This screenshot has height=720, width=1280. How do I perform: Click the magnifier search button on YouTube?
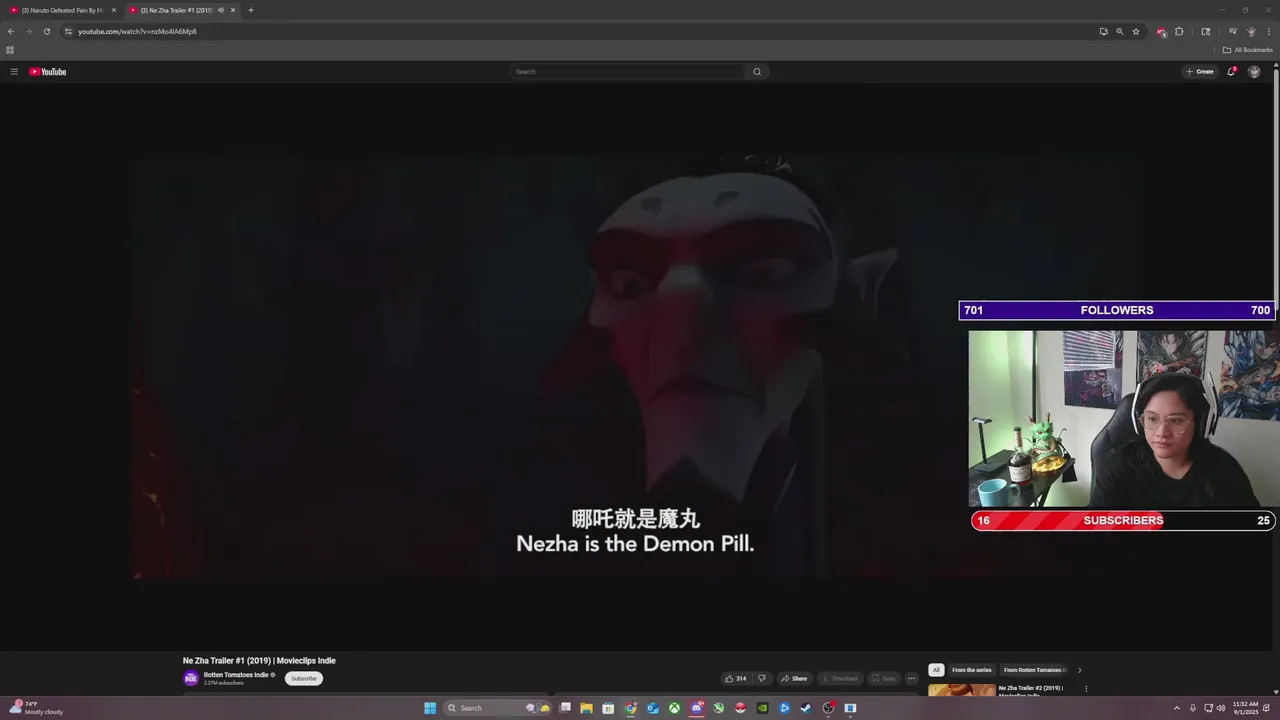pos(757,71)
